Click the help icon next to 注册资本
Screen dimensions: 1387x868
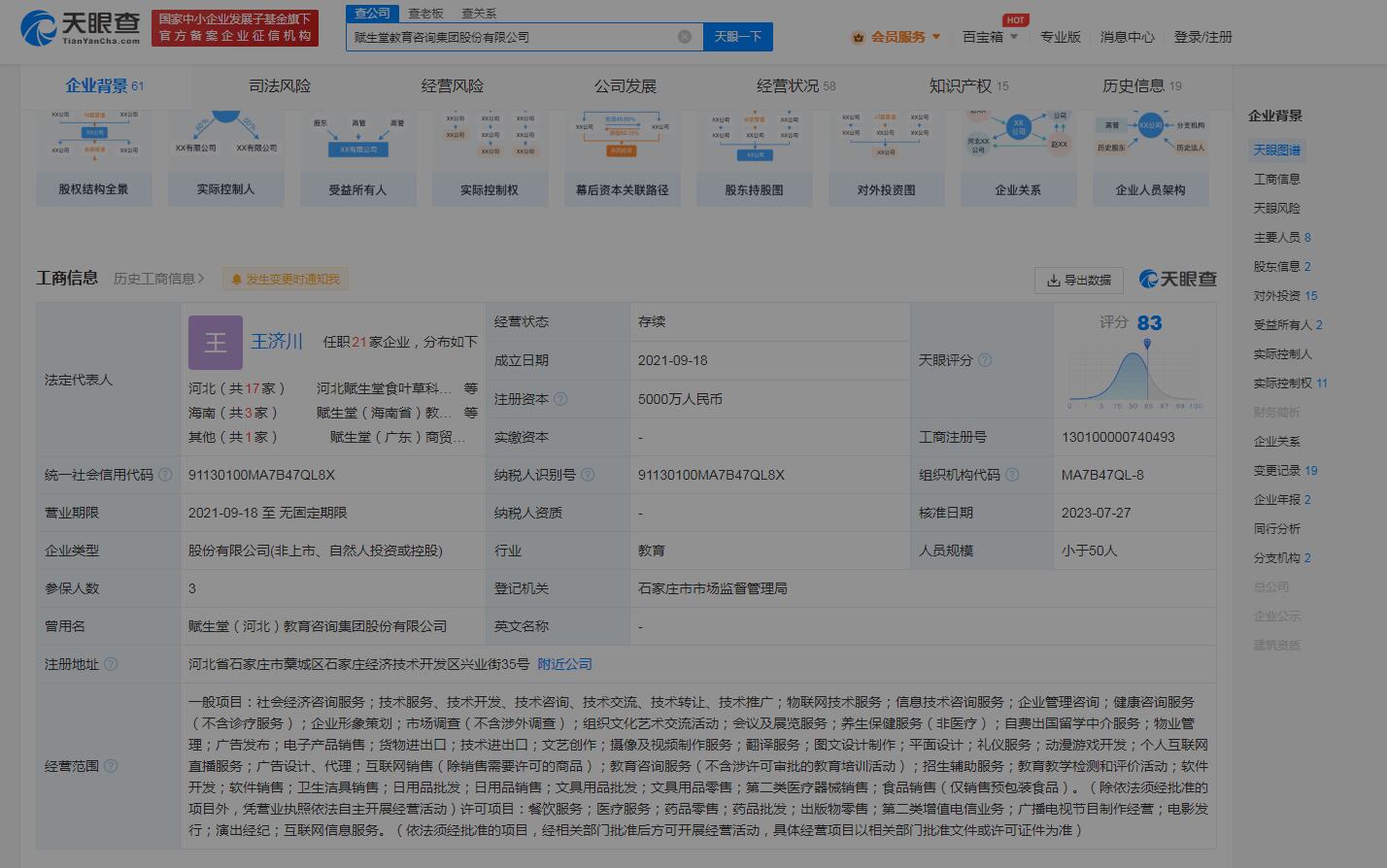[560, 399]
